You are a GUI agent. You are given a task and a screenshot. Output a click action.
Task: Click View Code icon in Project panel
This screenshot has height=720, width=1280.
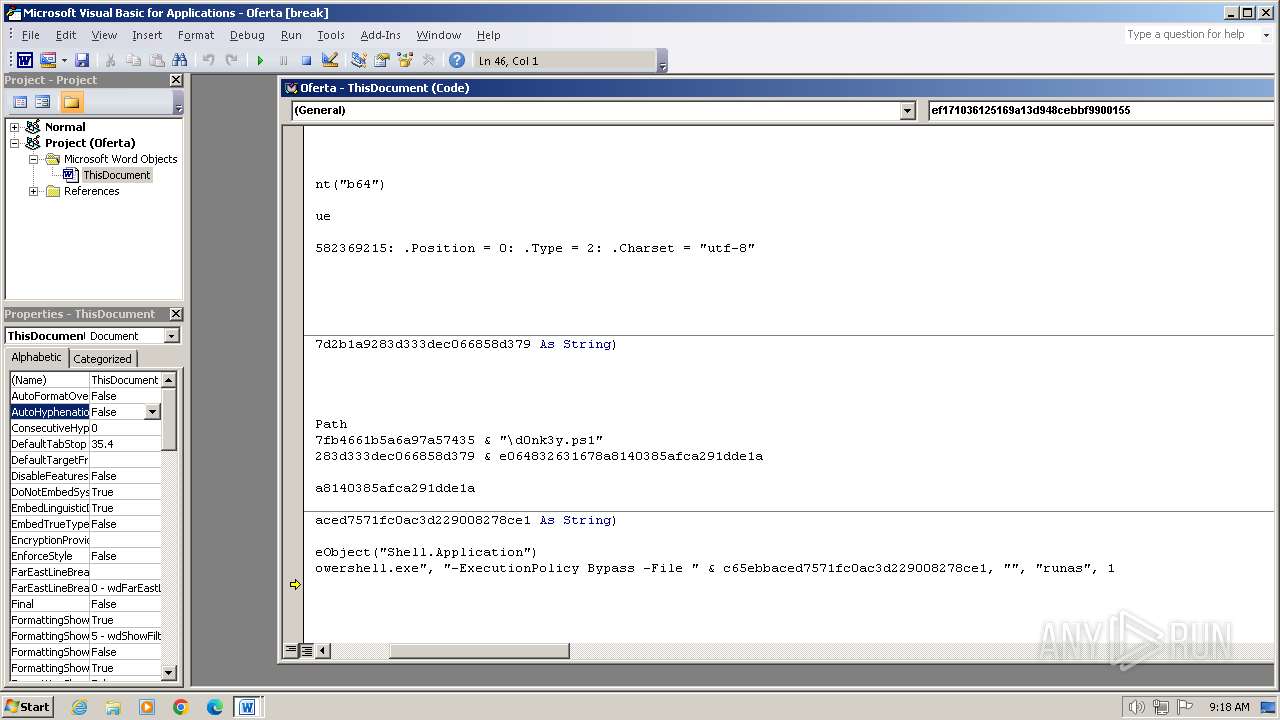tap(19, 102)
